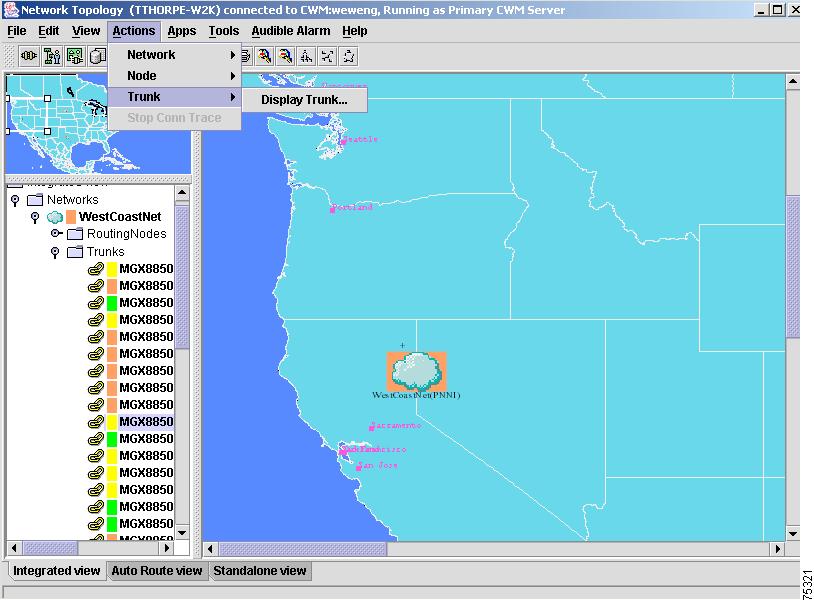Switch to the Auto Route view tab
Viewport: 814px width, 600px height.
(x=157, y=571)
